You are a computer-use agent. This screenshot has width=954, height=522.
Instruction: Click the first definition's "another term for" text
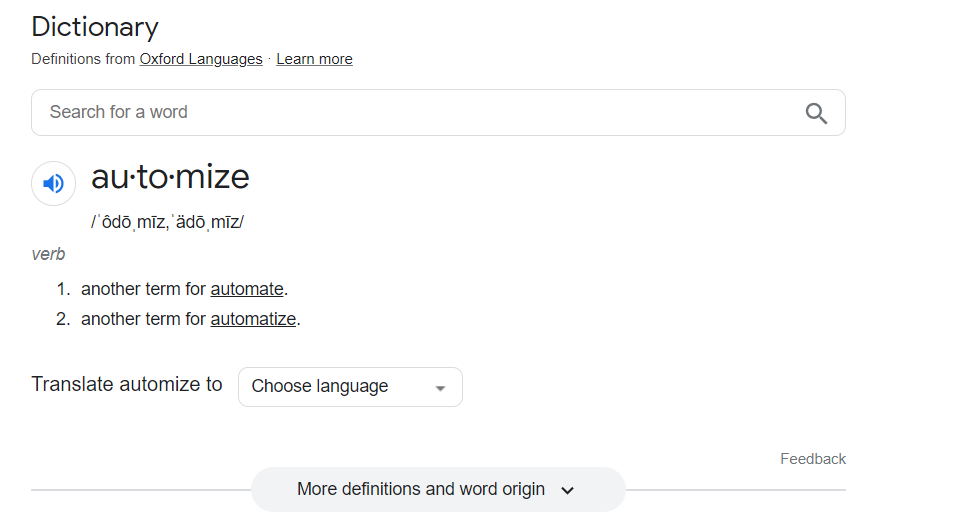[x=143, y=289]
